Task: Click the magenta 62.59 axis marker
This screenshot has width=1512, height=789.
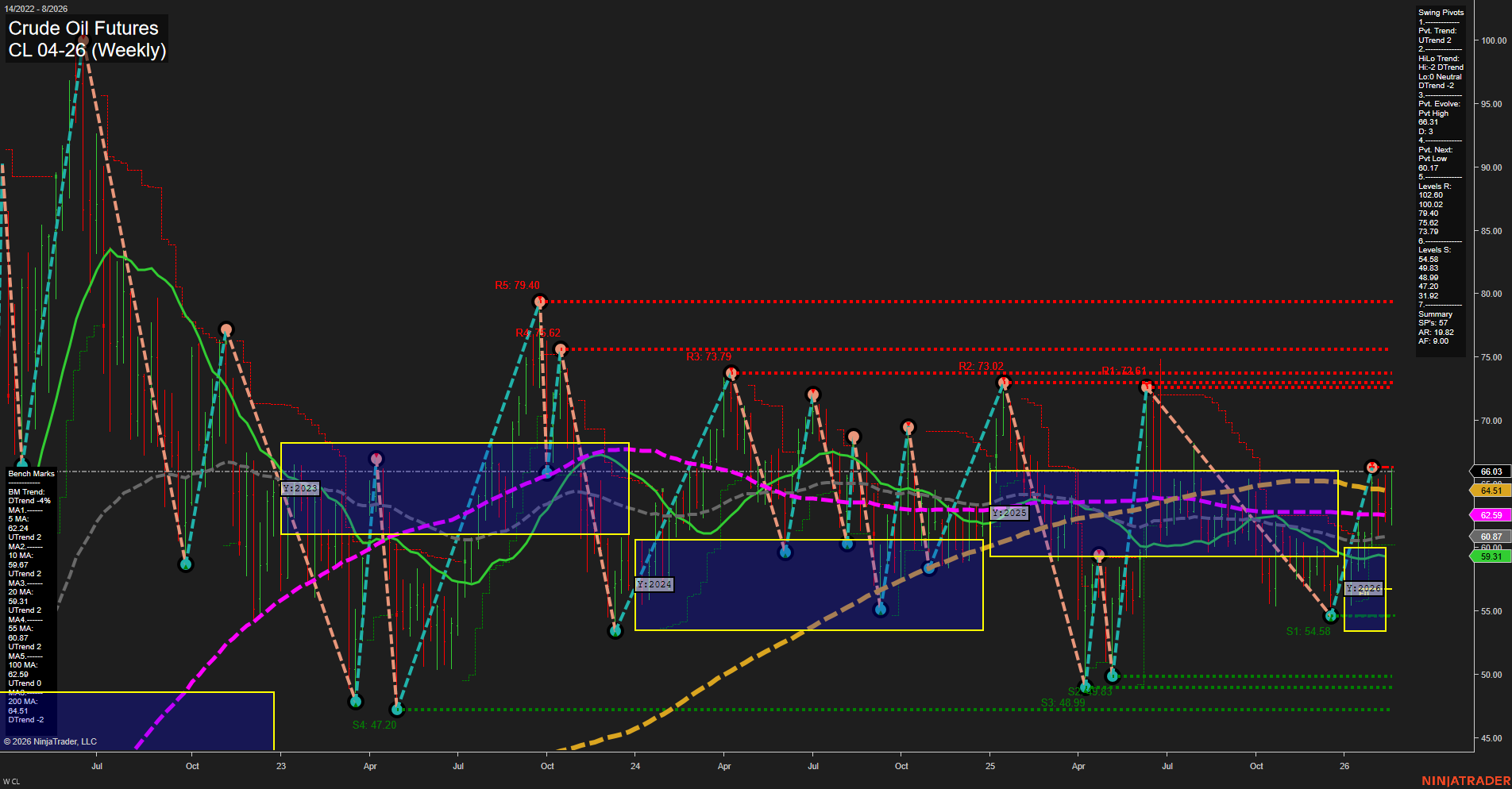Action: pyautogui.click(x=1490, y=515)
